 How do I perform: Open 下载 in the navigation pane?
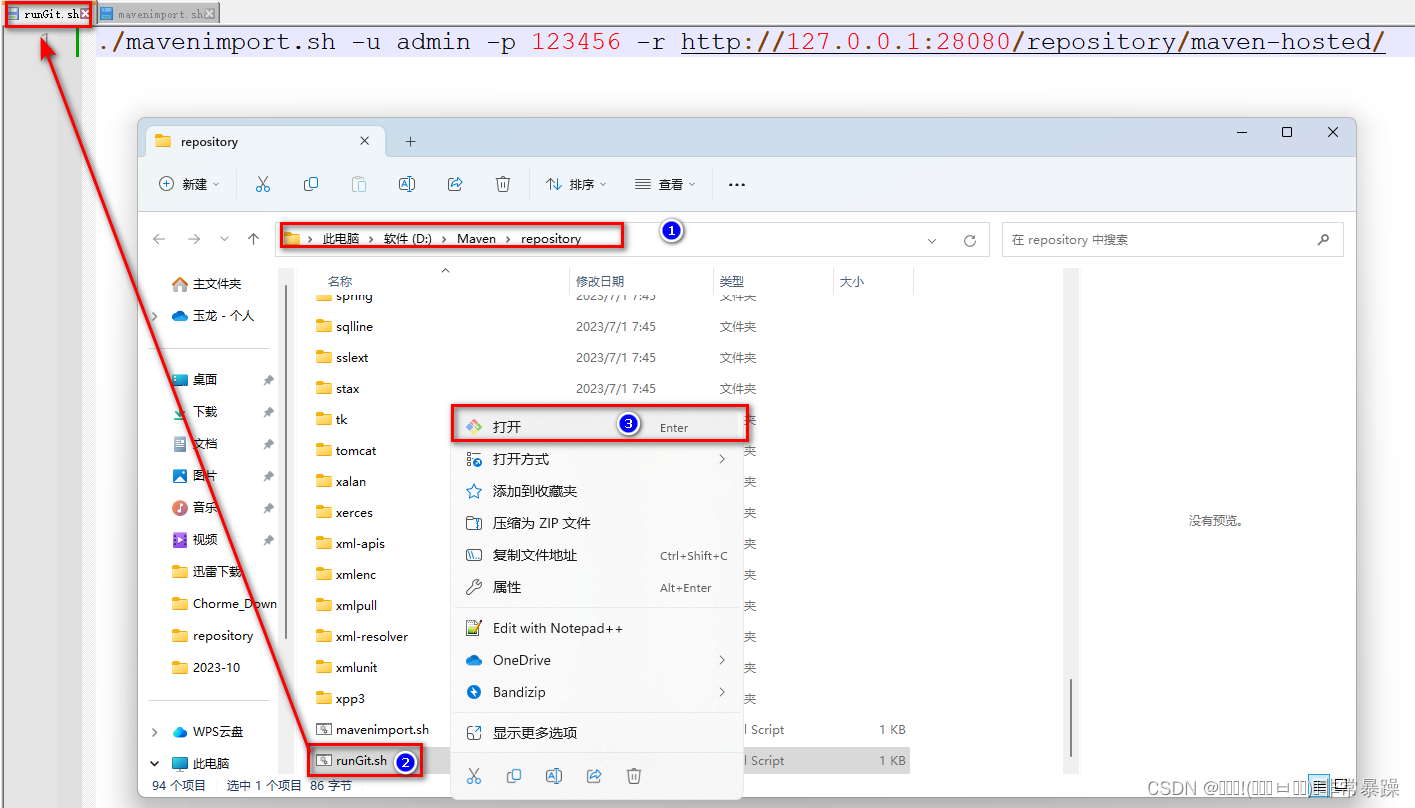(x=195, y=412)
